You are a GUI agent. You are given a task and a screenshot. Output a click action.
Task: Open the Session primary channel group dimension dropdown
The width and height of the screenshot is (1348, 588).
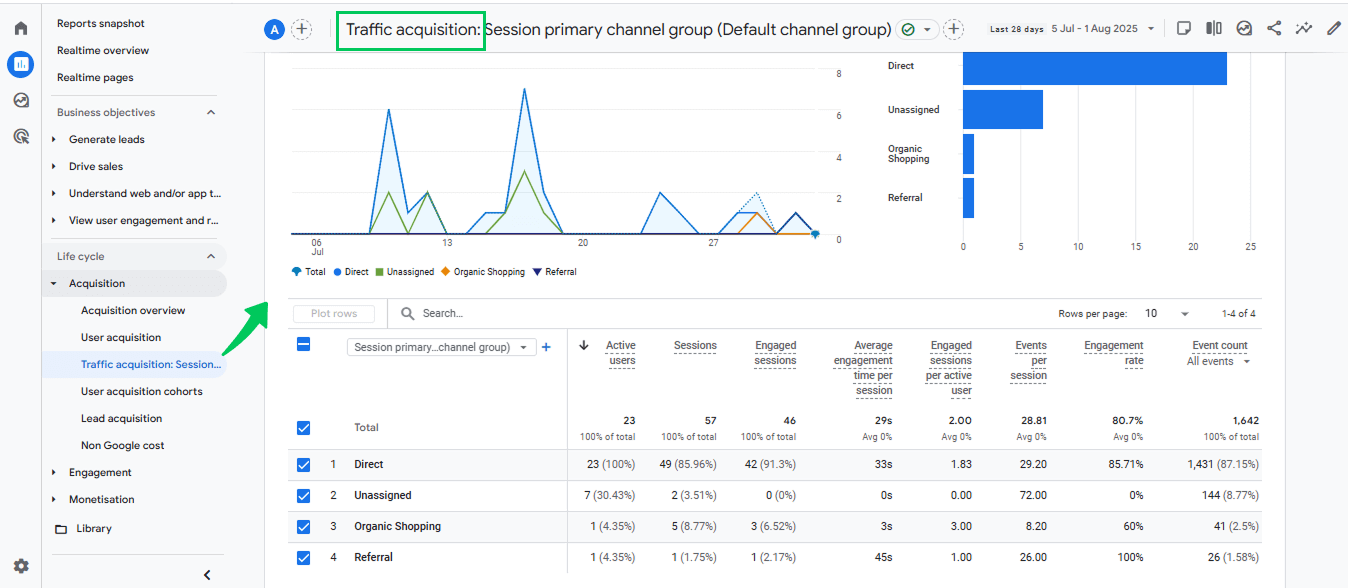coord(441,345)
